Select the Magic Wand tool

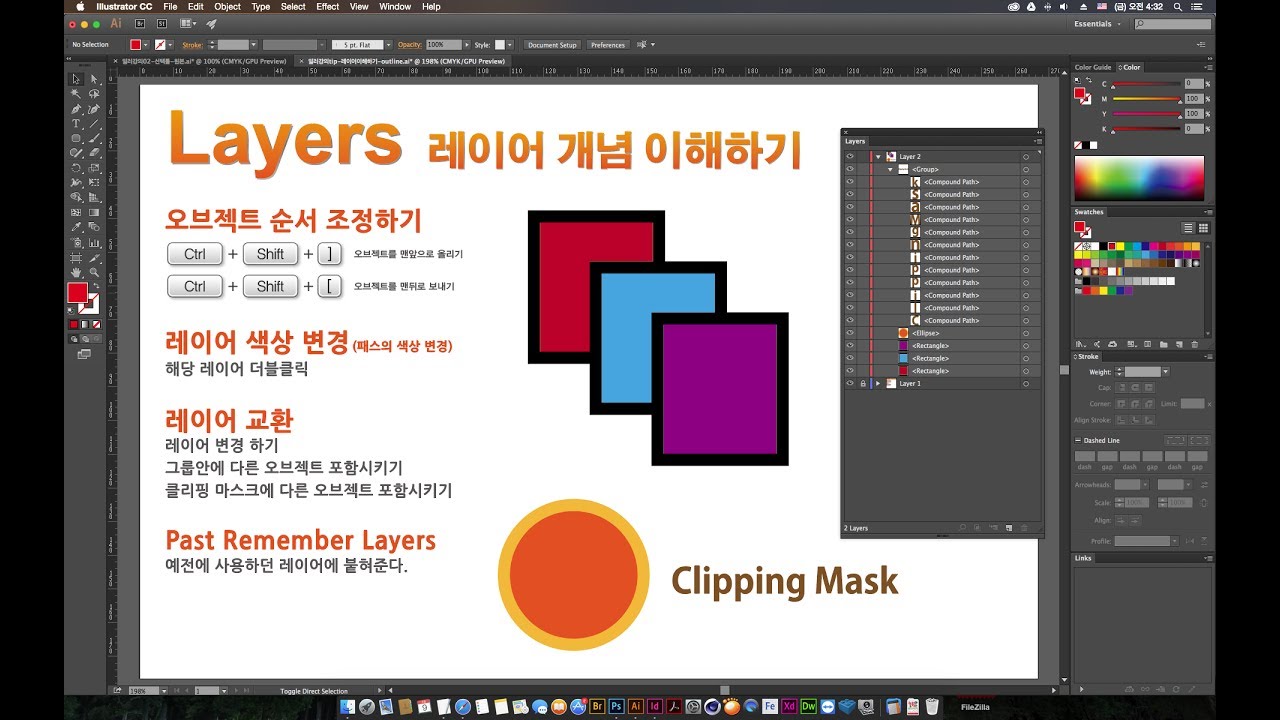(75, 93)
